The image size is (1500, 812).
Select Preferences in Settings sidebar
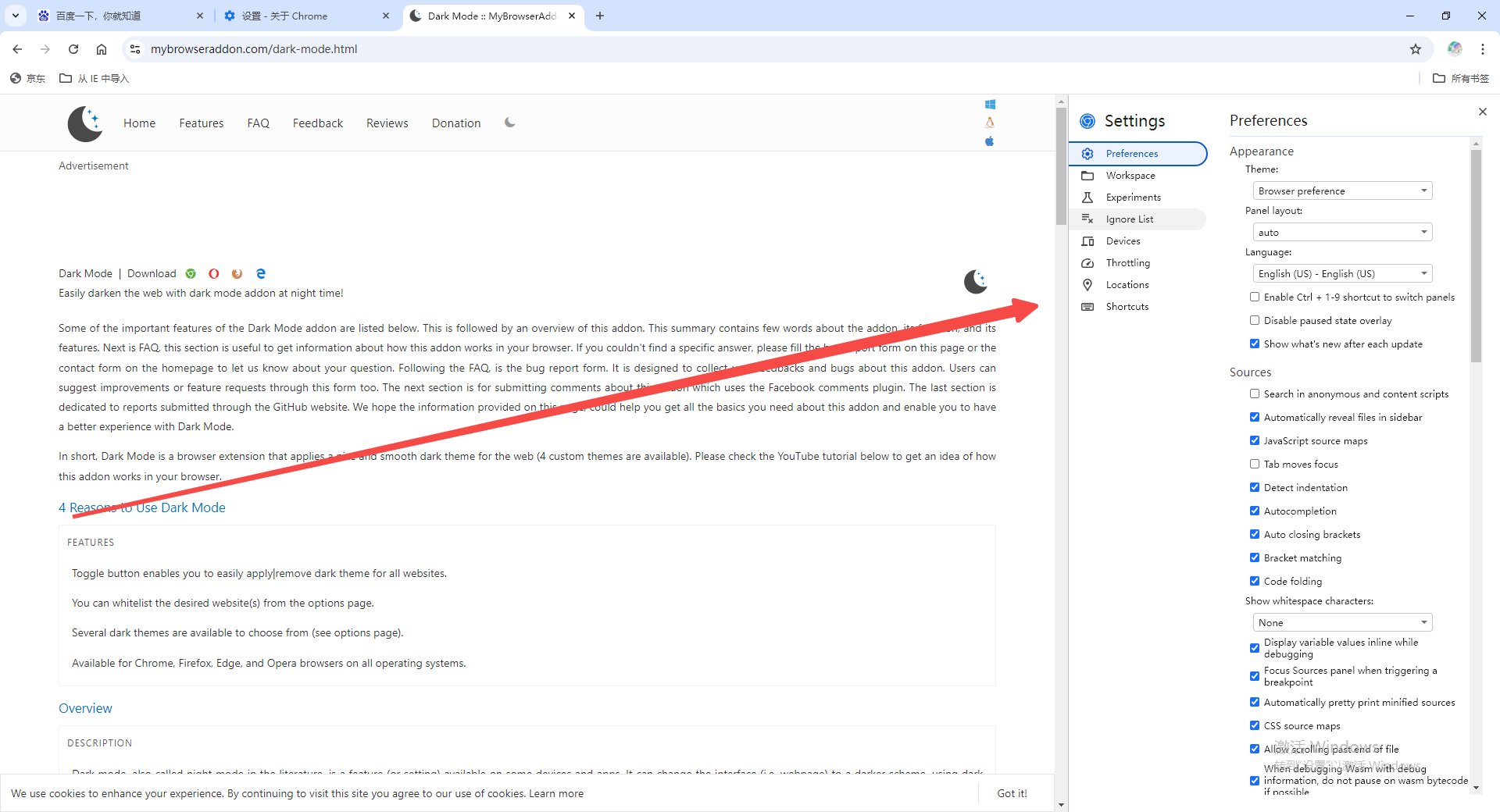click(x=1137, y=154)
